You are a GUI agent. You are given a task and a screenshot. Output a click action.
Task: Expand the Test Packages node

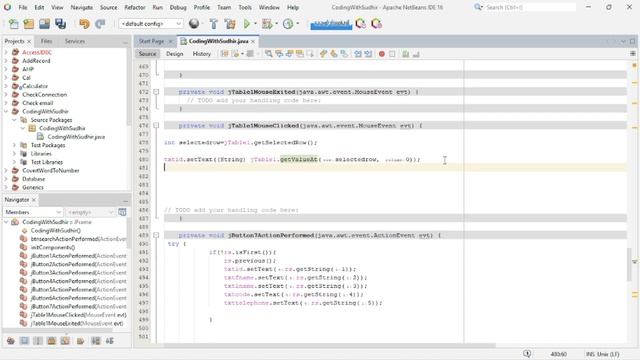click(x=14, y=145)
